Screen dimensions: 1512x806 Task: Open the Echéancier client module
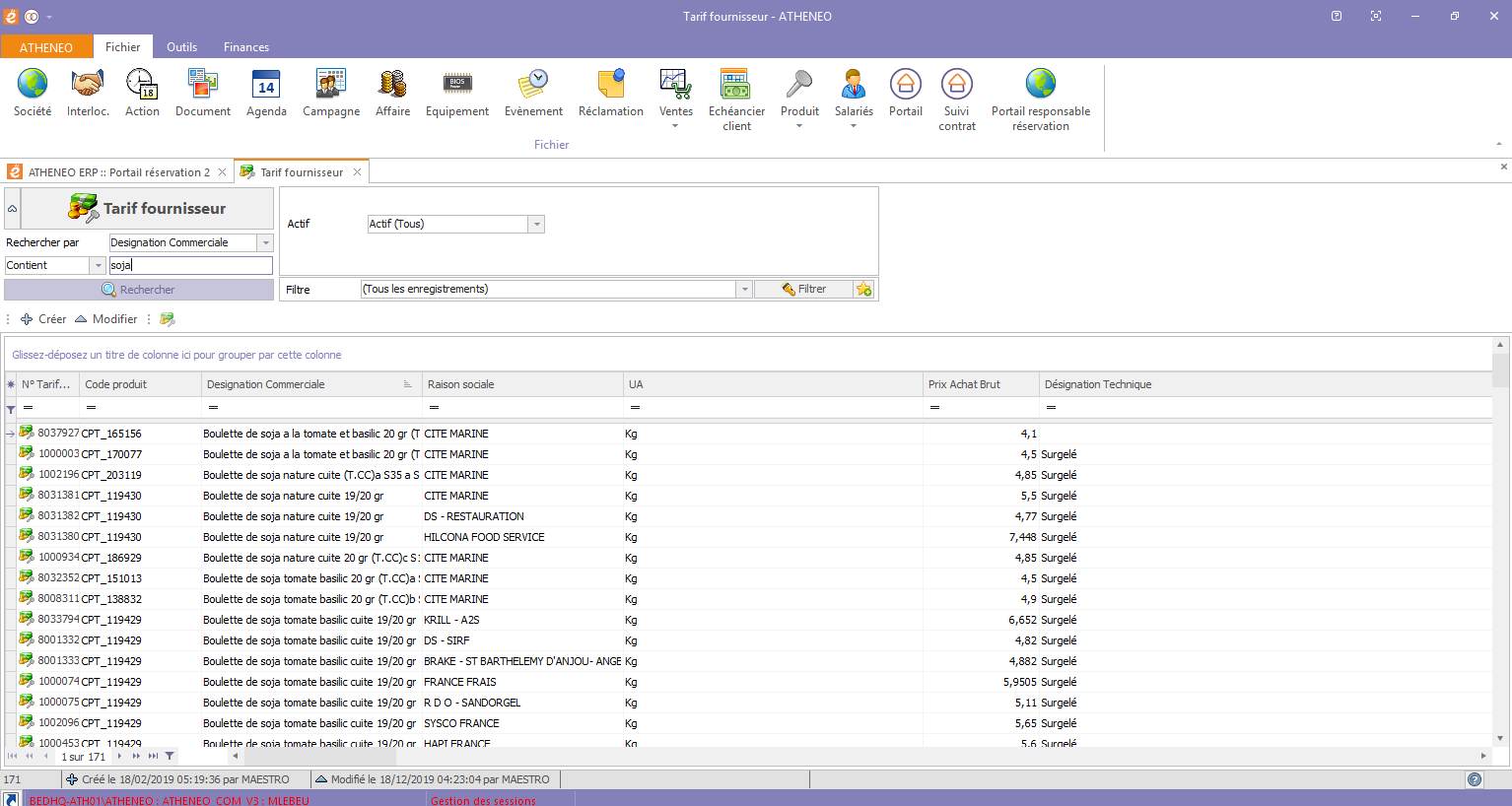tap(736, 100)
